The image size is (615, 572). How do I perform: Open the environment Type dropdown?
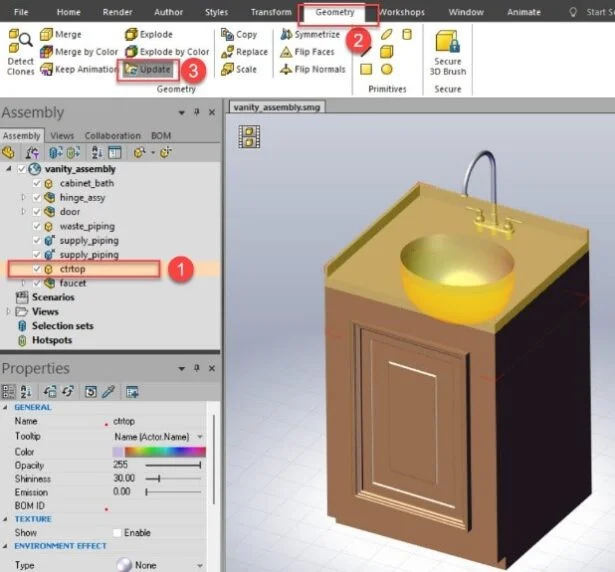[200, 565]
